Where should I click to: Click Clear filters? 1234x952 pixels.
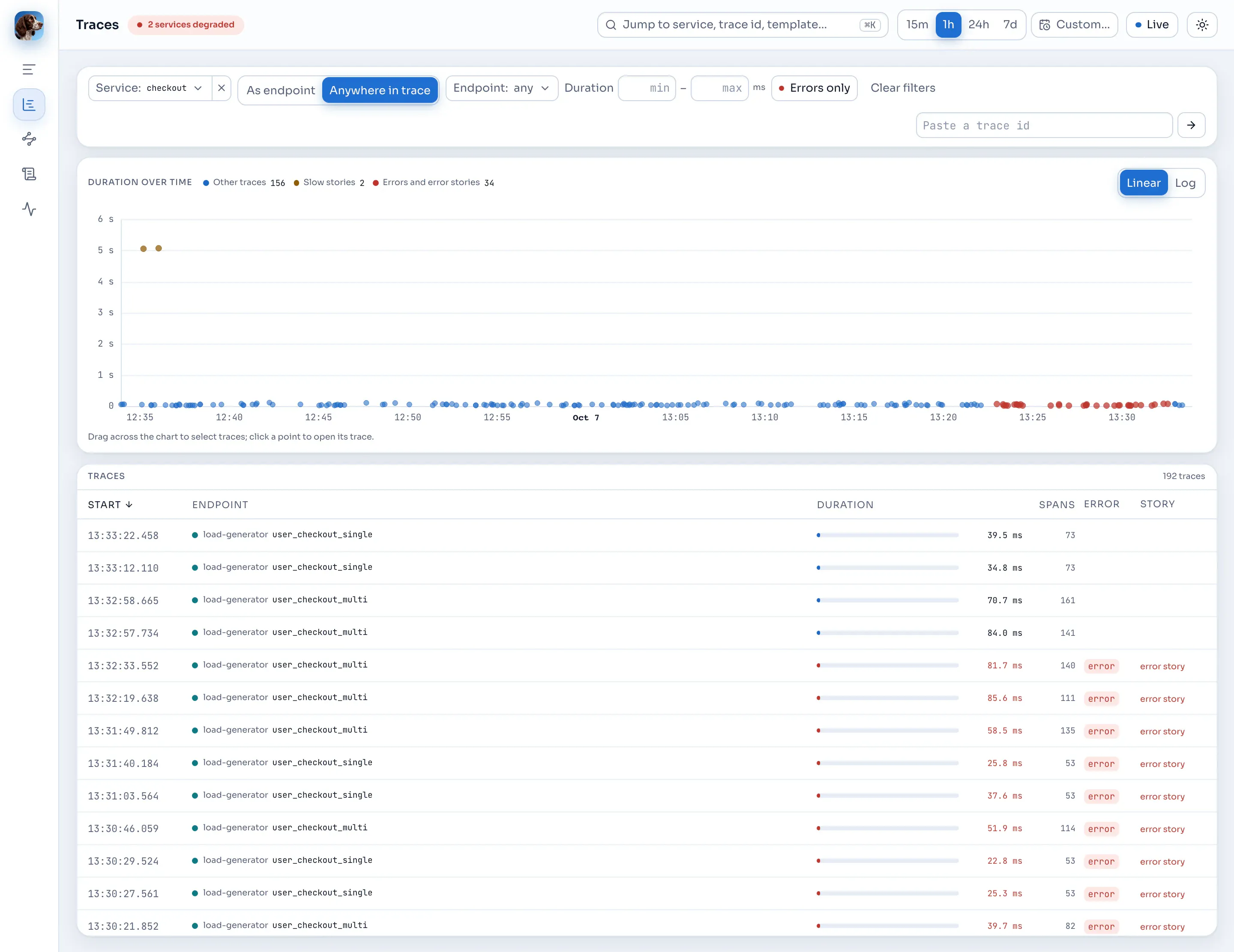click(902, 88)
